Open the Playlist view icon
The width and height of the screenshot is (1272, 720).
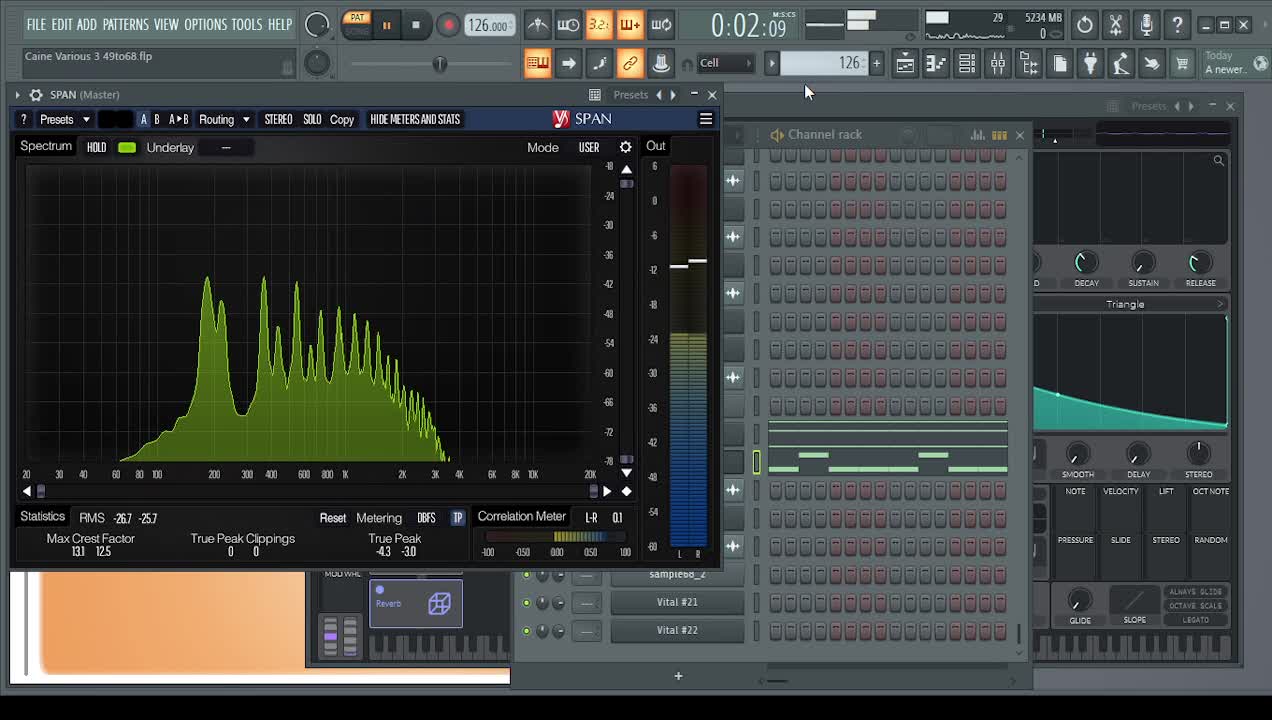tap(905, 64)
